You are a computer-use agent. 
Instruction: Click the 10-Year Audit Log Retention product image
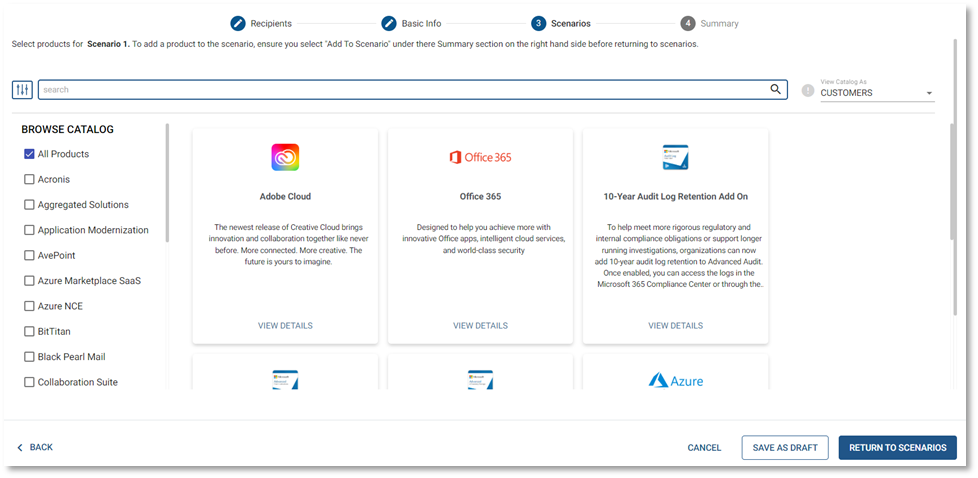(675, 157)
